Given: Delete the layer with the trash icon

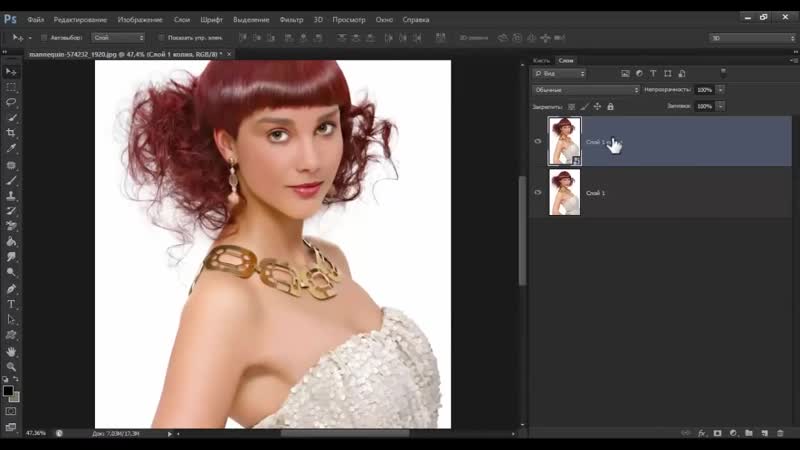Looking at the screenshot, I should click(x=780, y=433).
